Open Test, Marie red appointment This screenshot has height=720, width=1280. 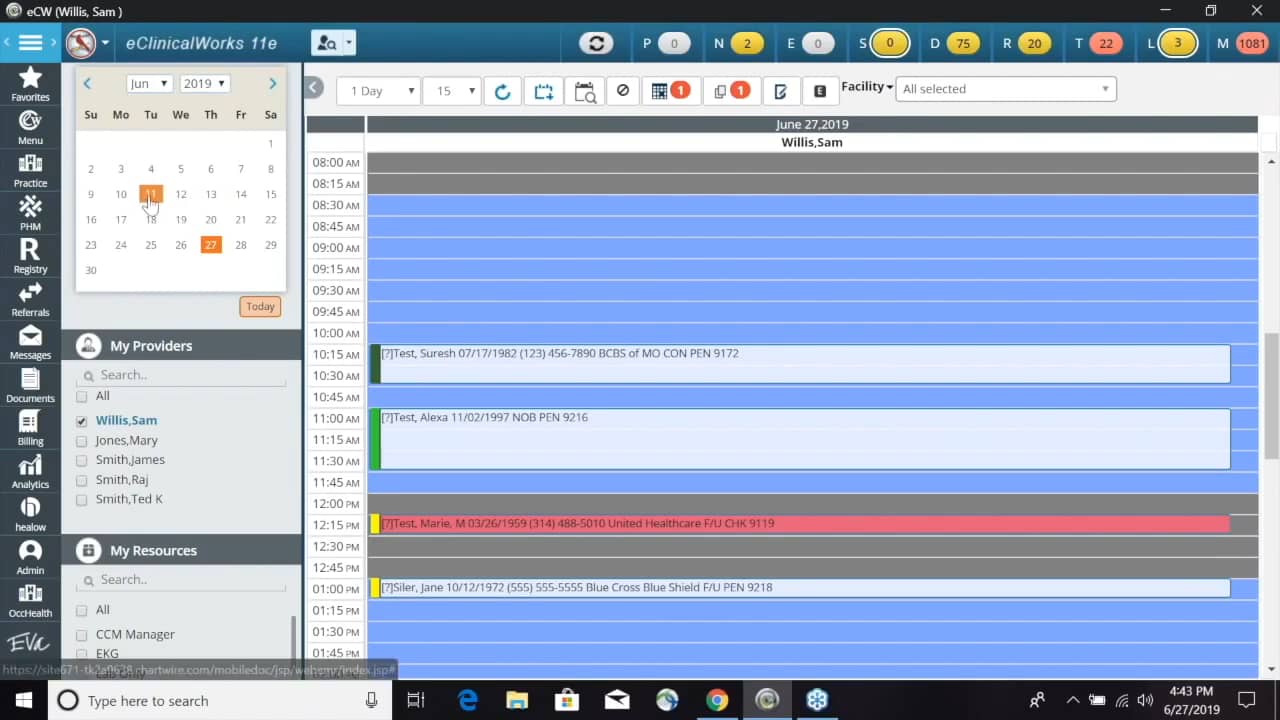pyautogui.click(x=800, y=524)
